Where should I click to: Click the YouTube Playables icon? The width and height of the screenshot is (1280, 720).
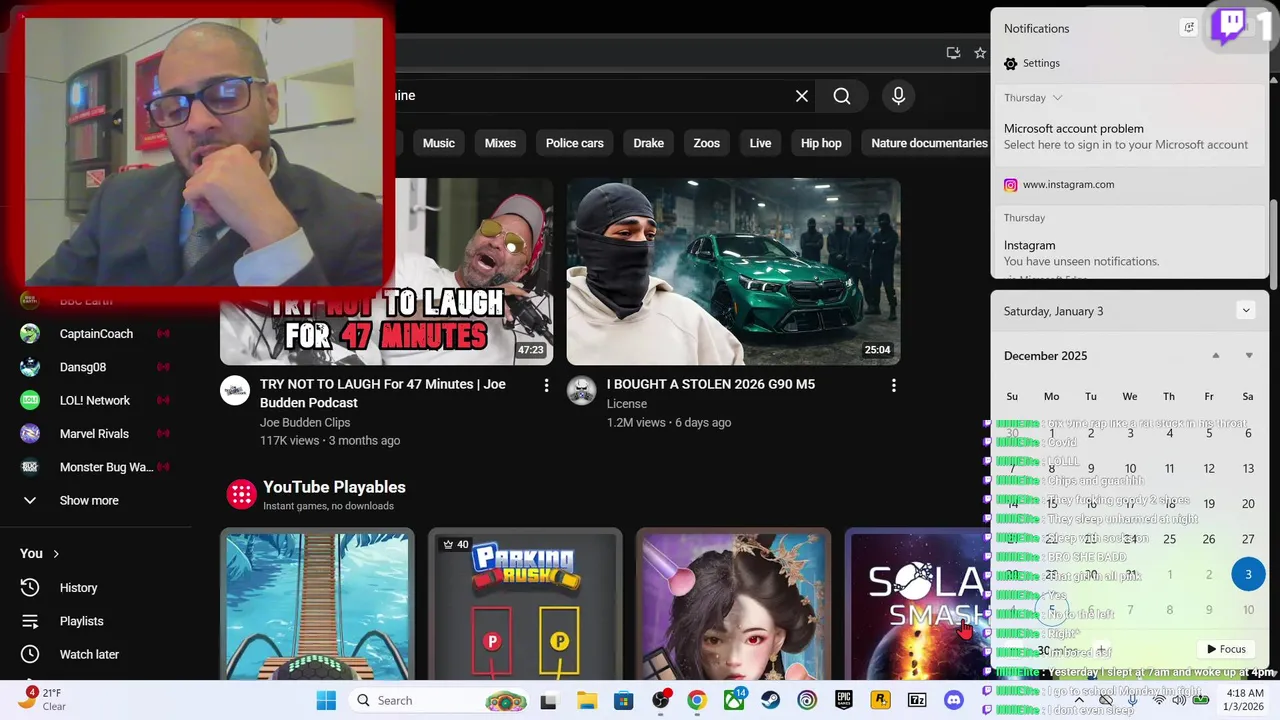(241, 494)
